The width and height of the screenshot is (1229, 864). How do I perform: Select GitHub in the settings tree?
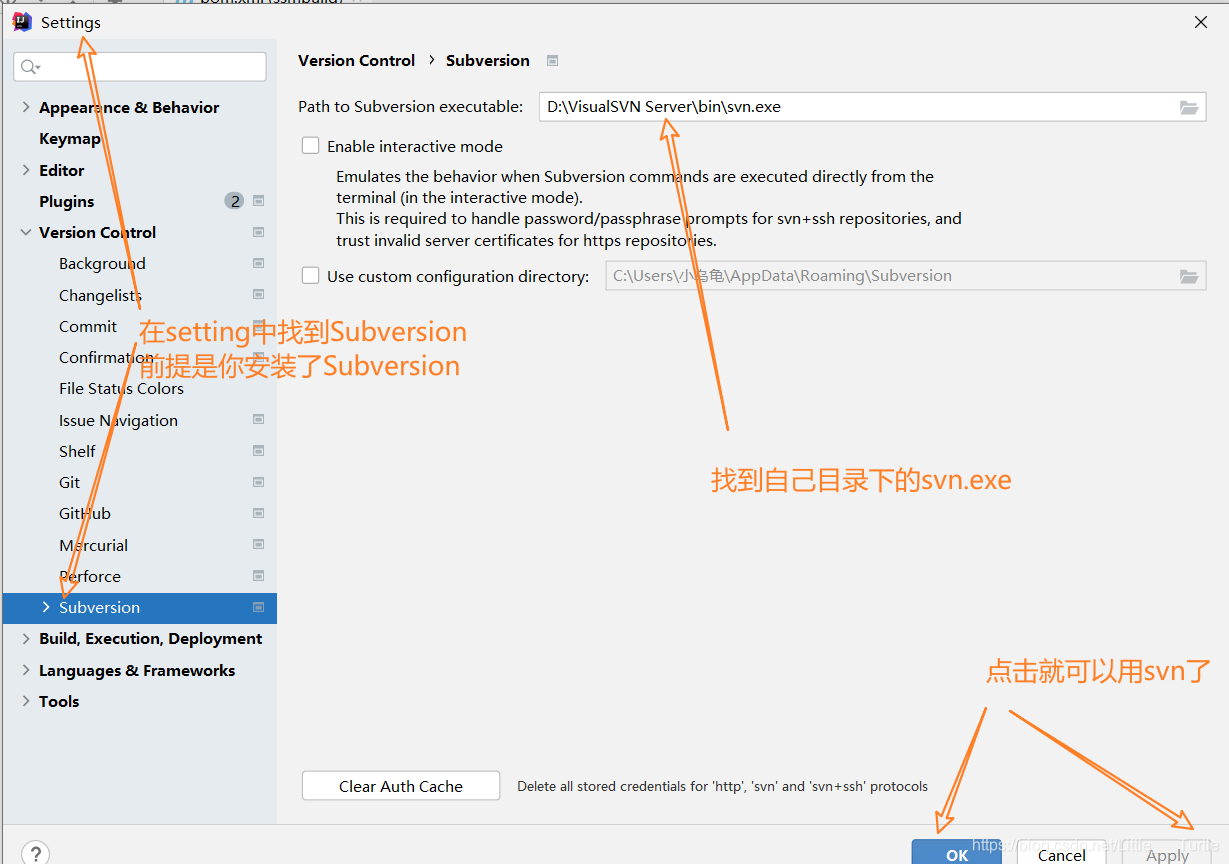coord(85,513)
